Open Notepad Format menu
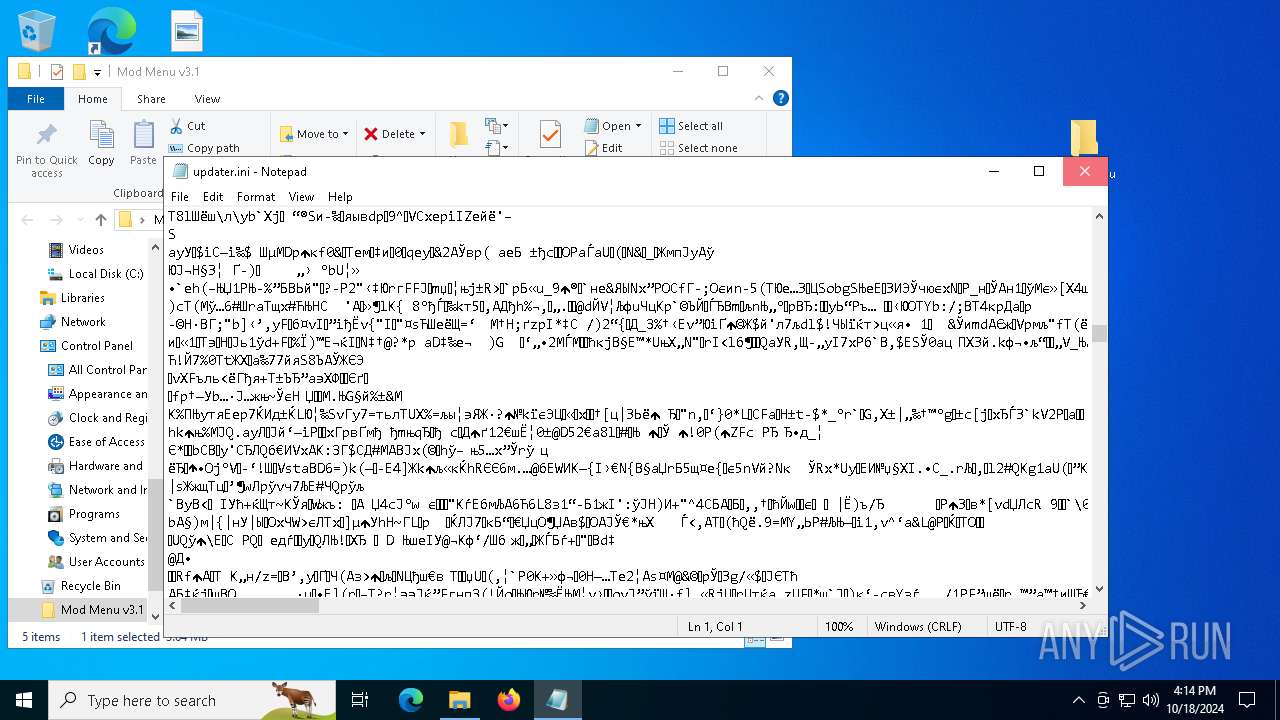Screen dimensions: 1280x720 pyautogui.click(x=256, y=197)
